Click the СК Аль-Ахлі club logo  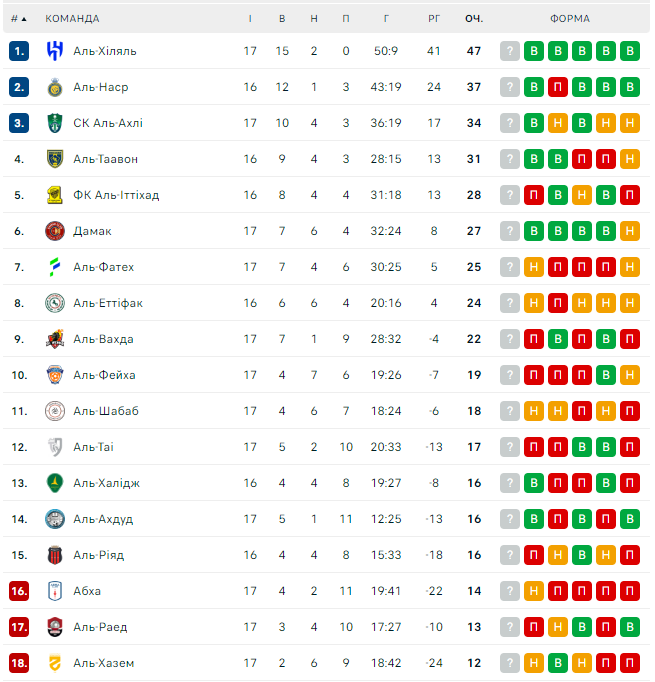coord(54,123)
